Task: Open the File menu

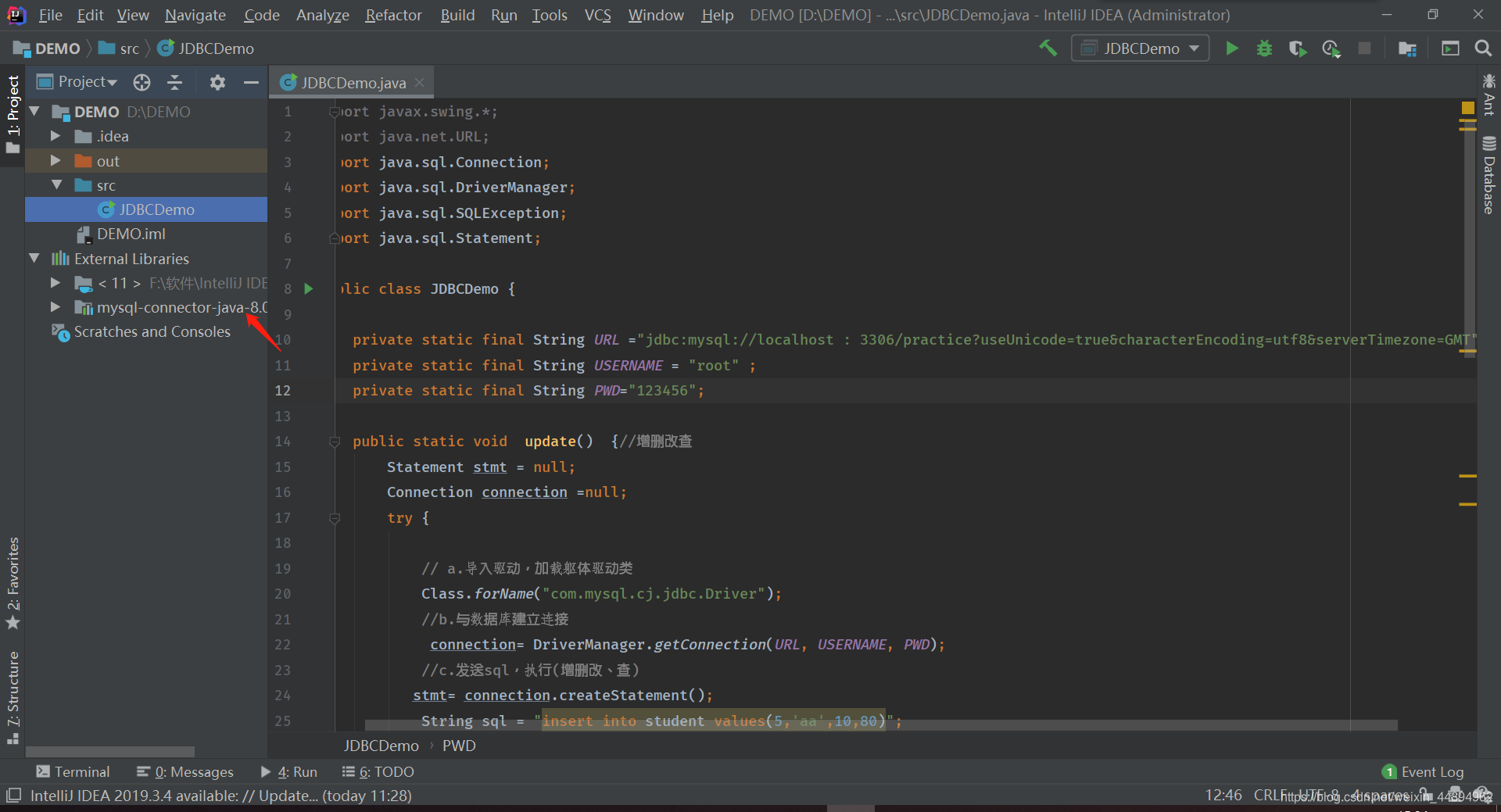Action: click(50, 15)
